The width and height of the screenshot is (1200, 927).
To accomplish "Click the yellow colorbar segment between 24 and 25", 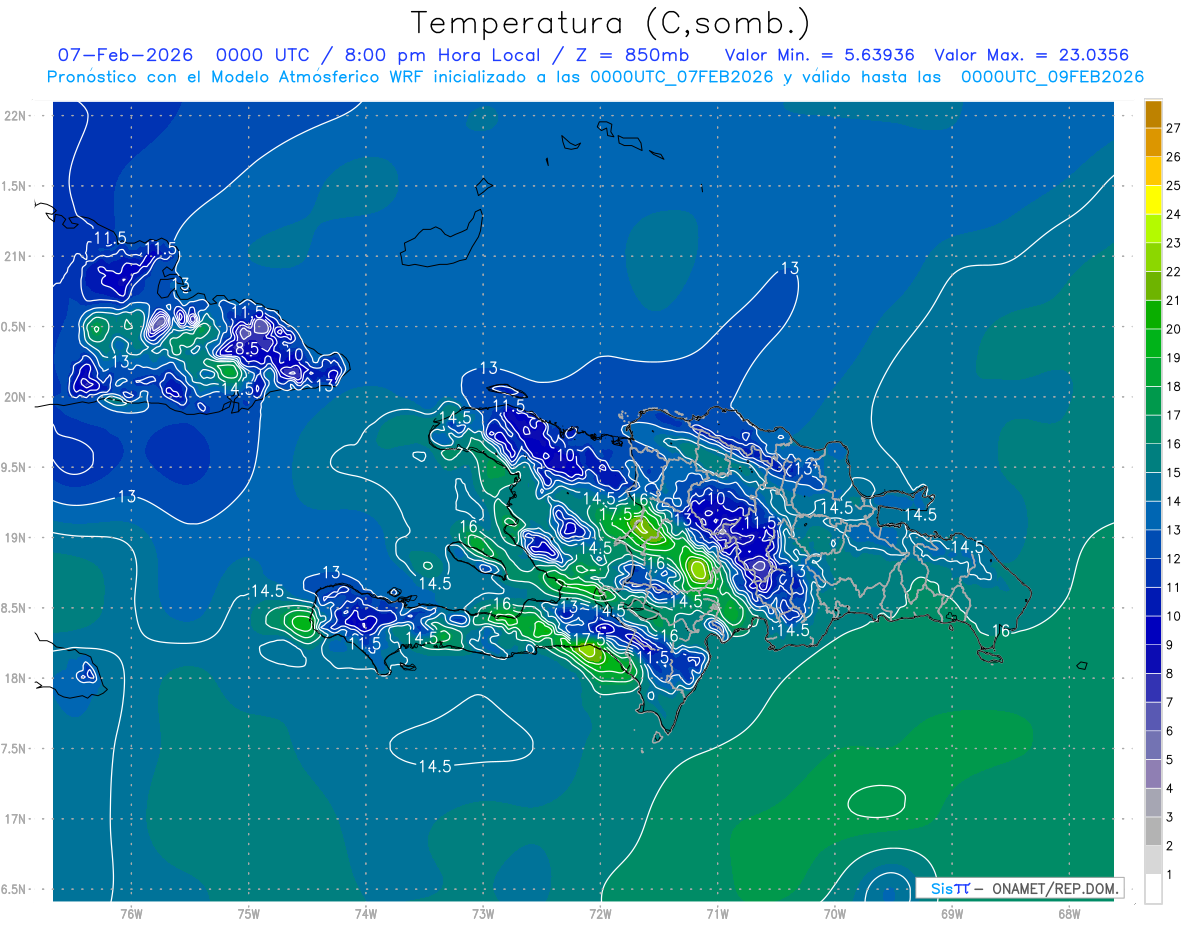I will pos(1153,200).
